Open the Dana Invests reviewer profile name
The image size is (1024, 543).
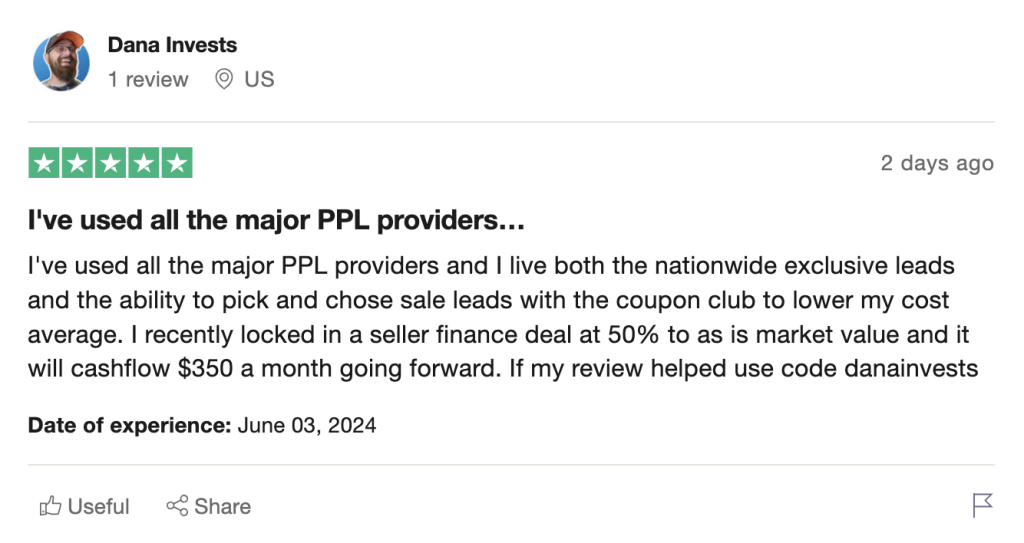(x=172, y=45)
